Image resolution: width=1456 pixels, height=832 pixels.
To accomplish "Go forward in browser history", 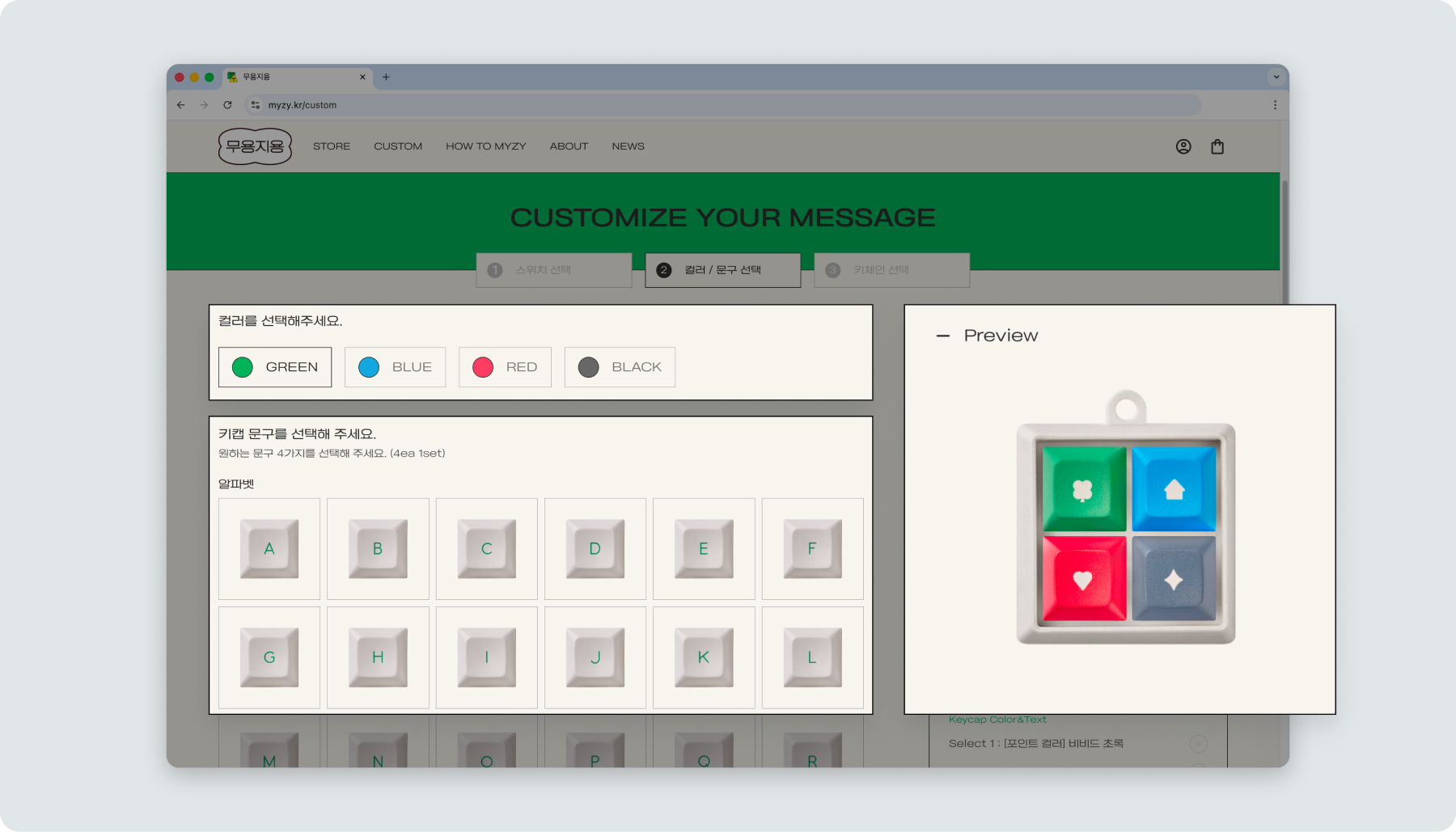I will 204,105.
